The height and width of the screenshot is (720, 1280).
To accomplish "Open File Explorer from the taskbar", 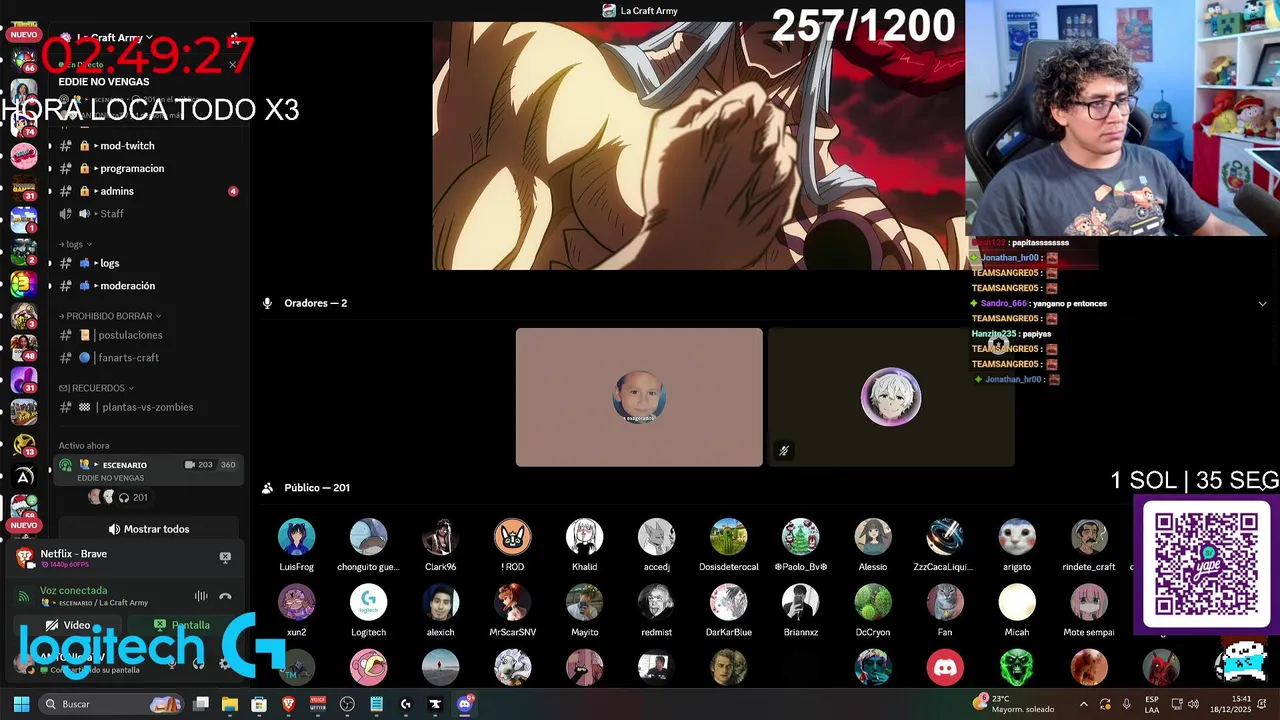I will coord(230,704).
